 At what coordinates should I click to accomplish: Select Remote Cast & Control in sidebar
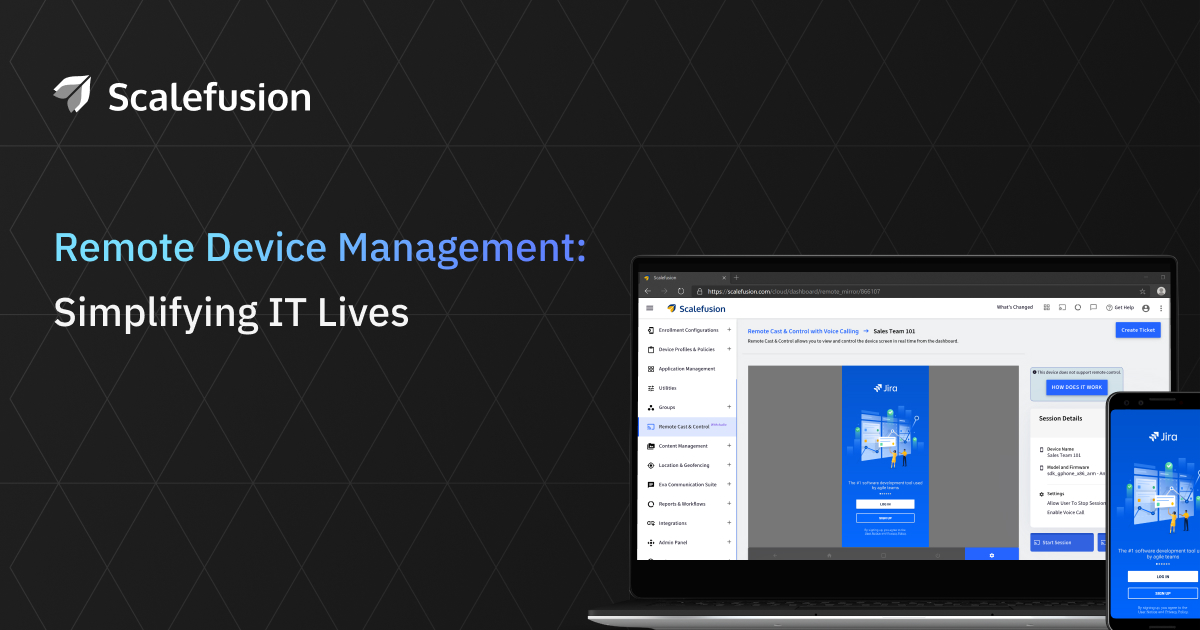[688, 426]
